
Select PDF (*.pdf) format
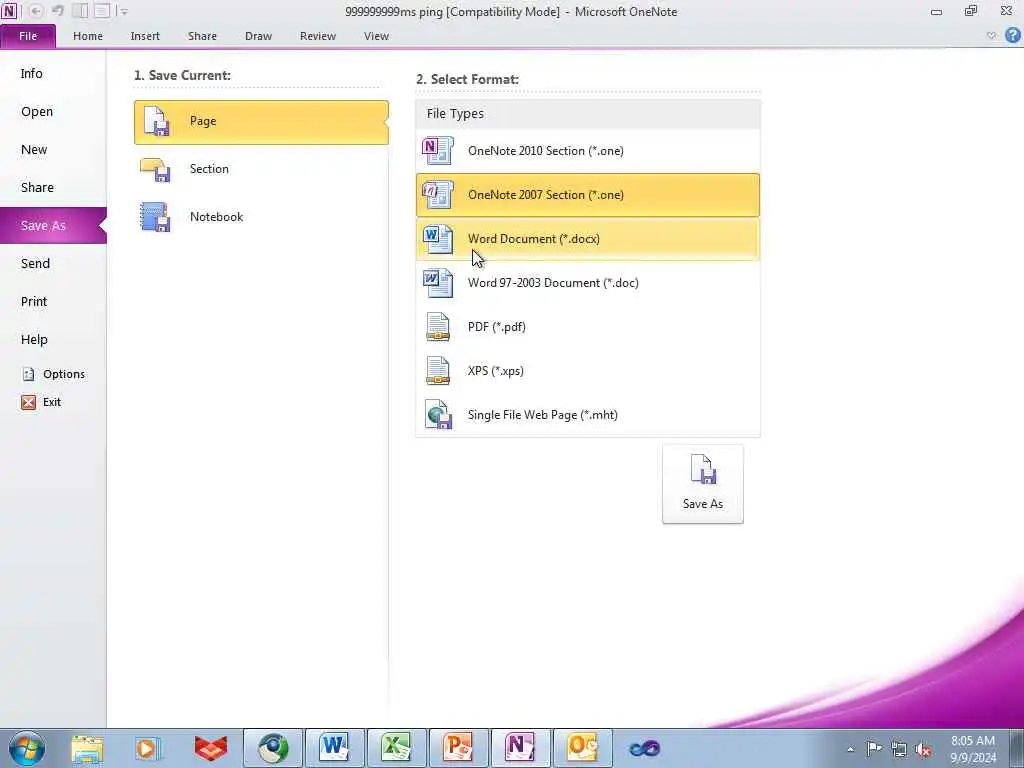tap(588, 327)
